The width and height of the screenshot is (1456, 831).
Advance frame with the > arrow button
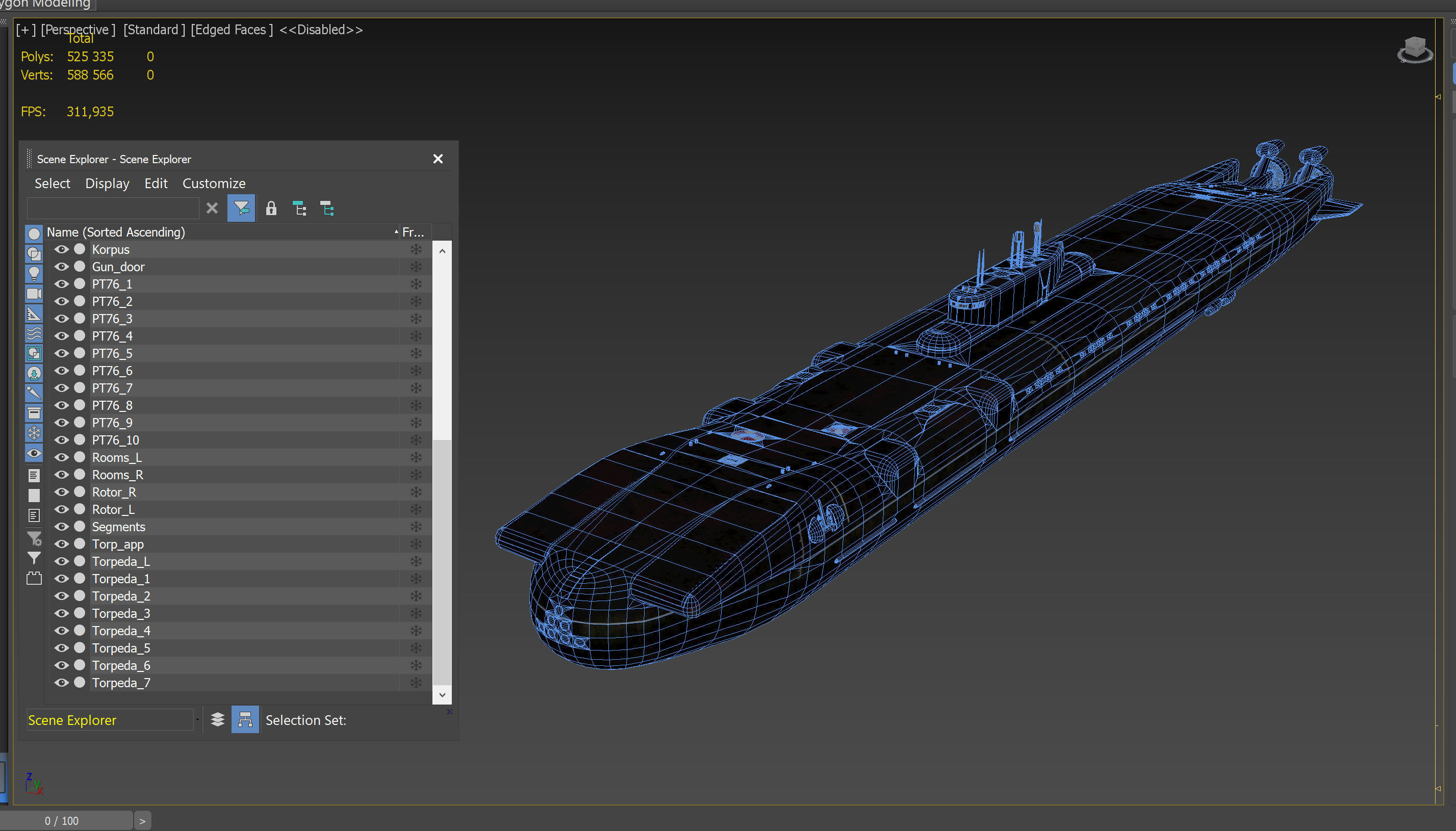coord(142,821)
